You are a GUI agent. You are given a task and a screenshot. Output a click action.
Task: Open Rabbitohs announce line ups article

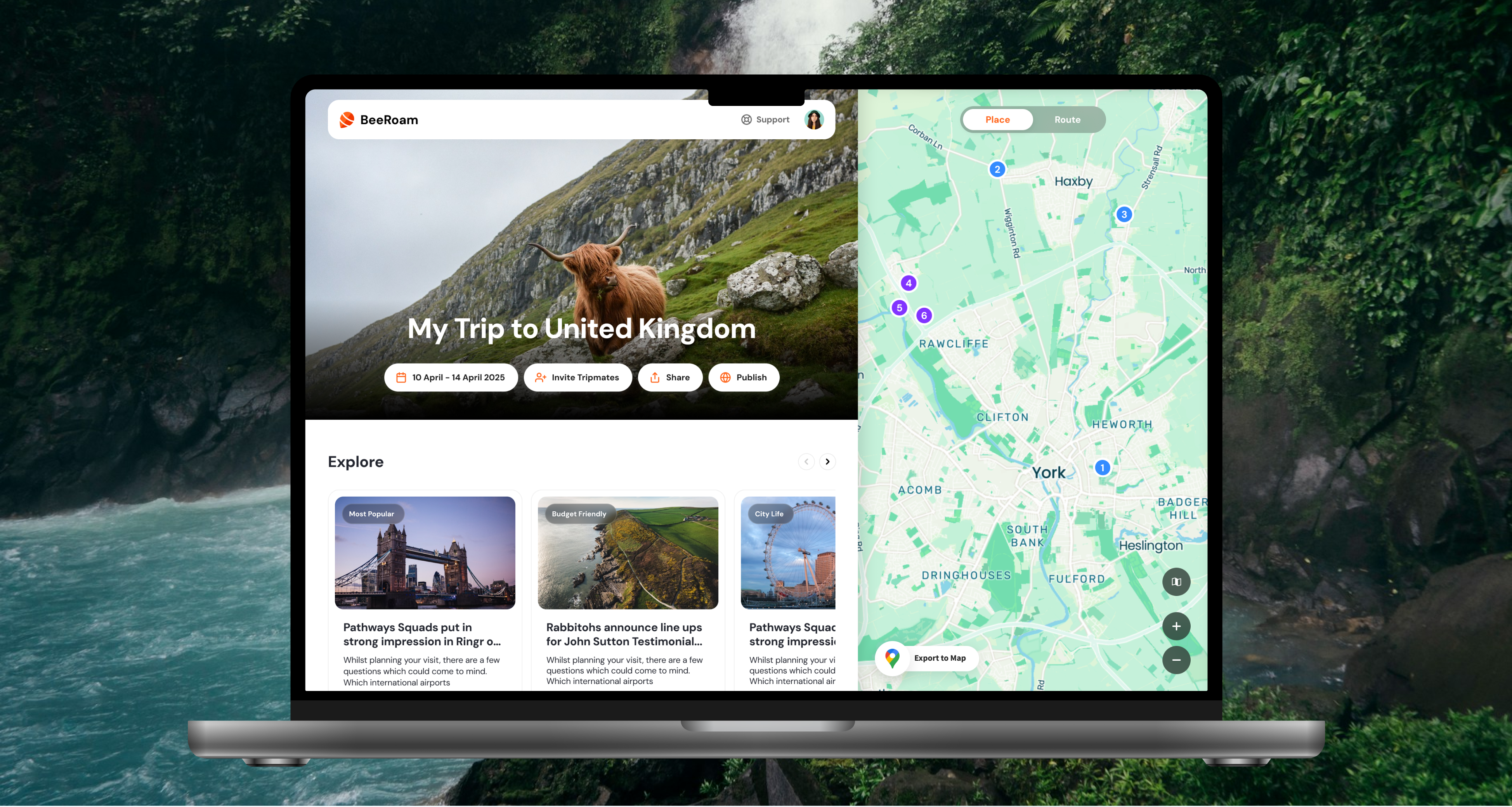click(x=624, y=634)
